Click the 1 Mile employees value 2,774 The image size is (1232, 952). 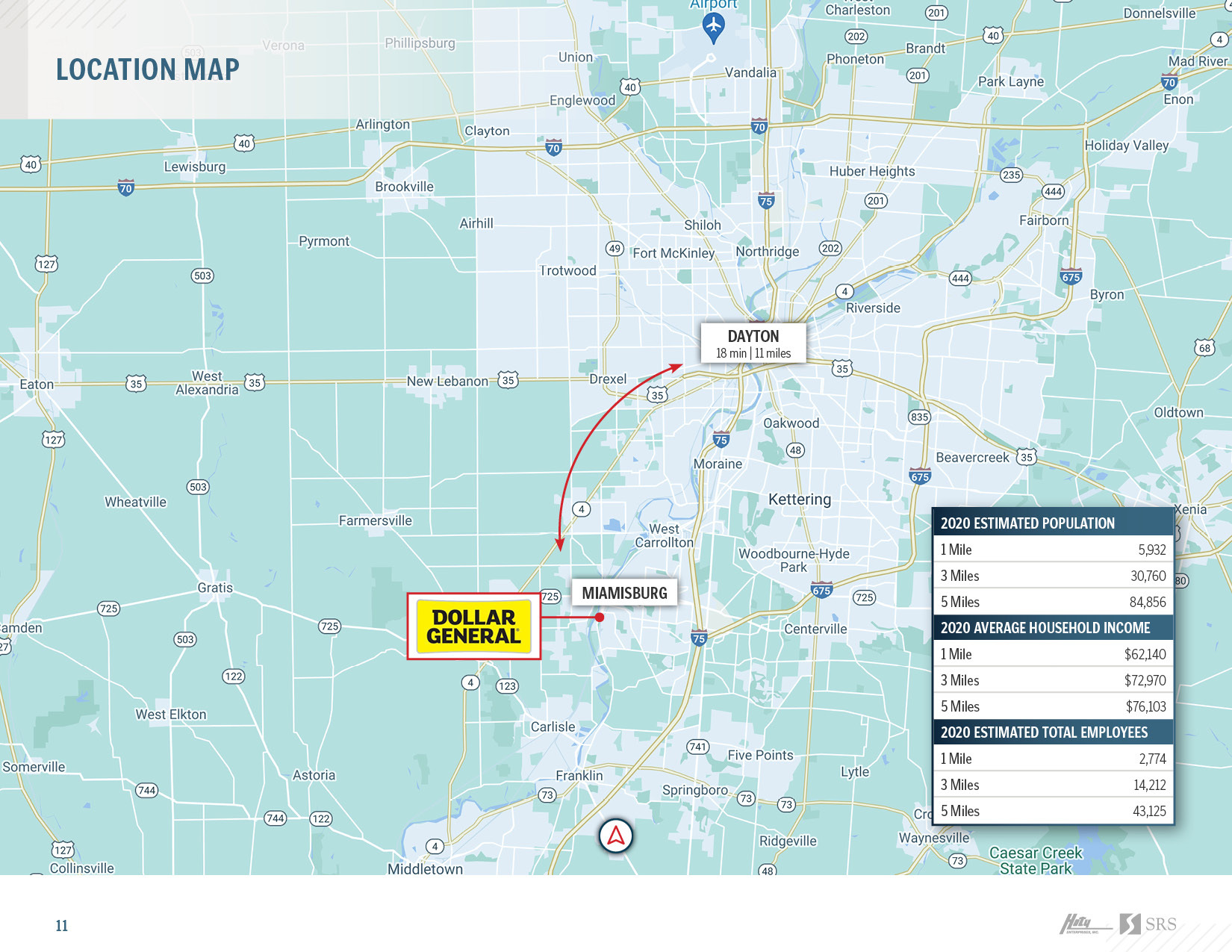click(x=1152, y=759)
